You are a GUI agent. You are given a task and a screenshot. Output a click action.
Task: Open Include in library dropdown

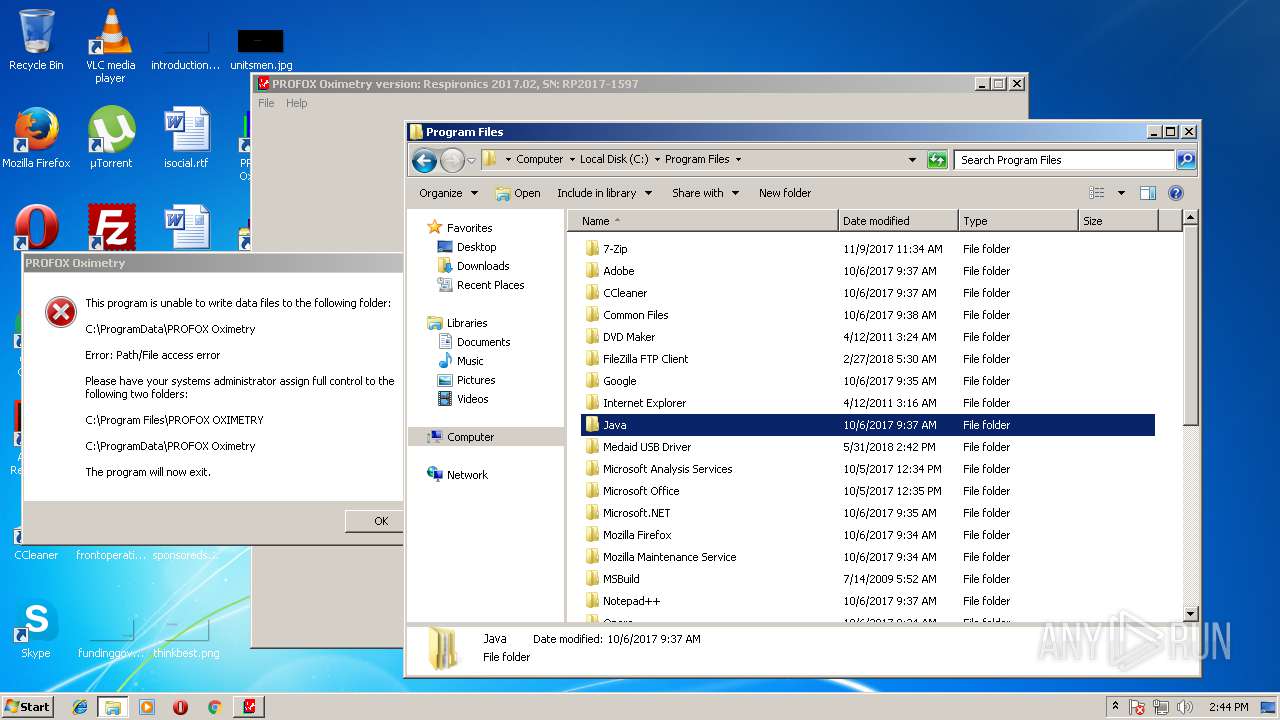pyautogui.click(x=604, y=193)
